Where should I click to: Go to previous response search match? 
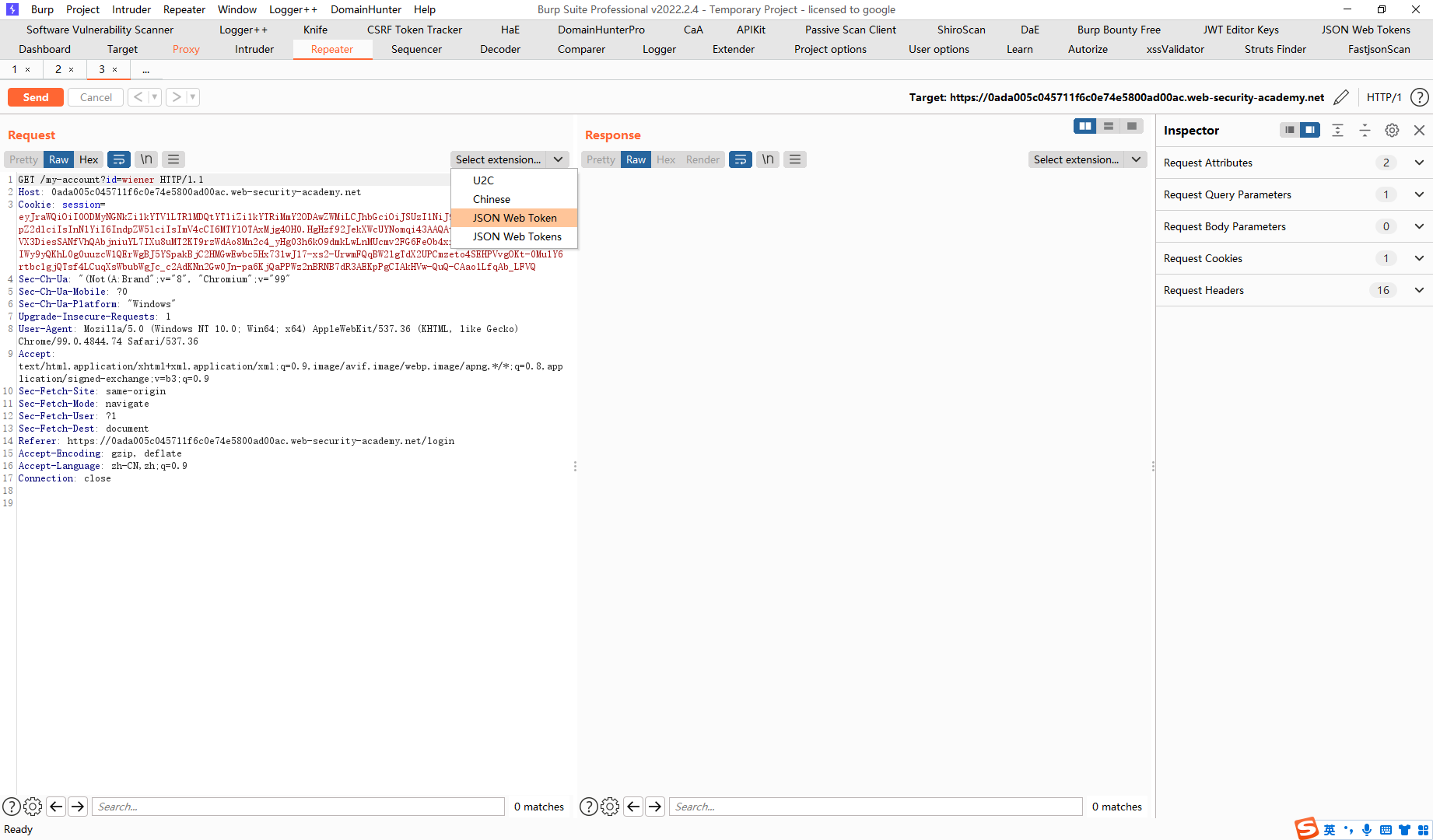coord(633,807)
